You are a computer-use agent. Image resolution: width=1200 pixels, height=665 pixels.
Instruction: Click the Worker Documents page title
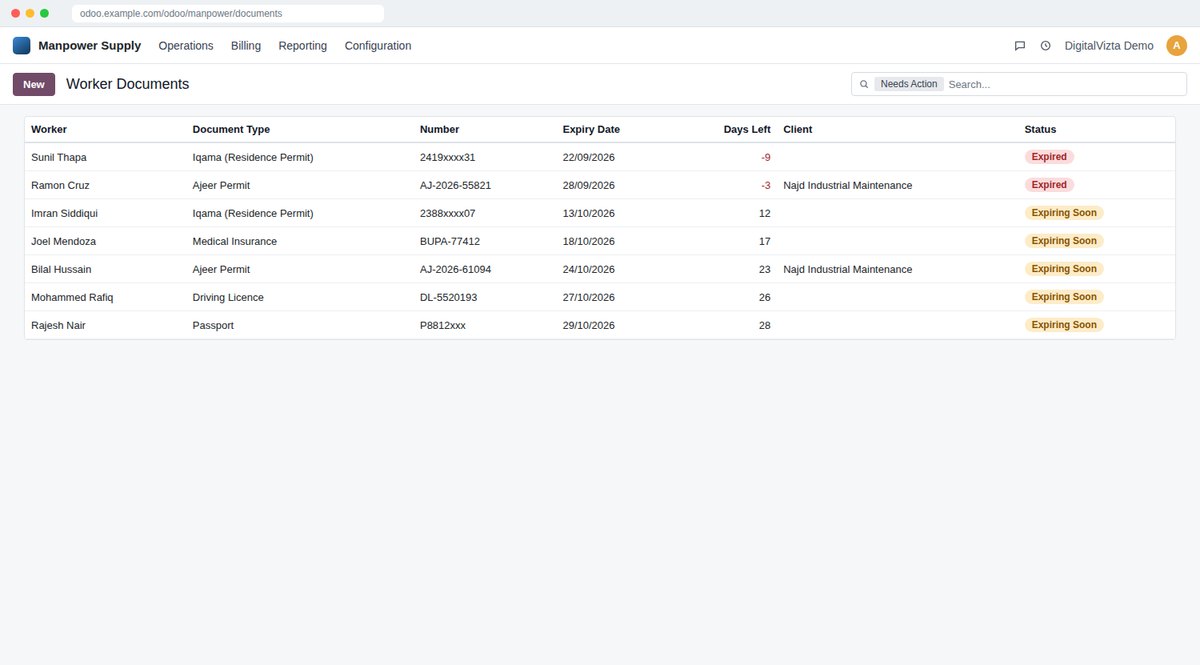pos(127,84)
